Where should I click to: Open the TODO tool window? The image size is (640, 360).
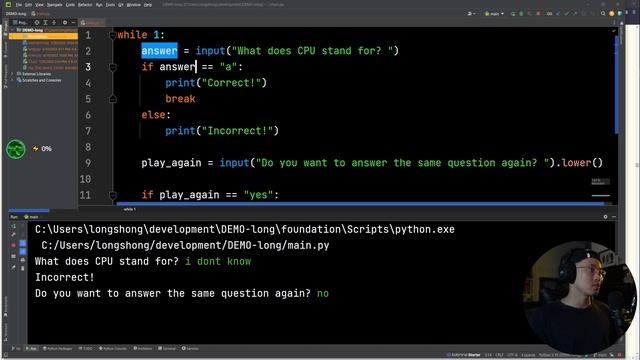(x=85, y=349)
